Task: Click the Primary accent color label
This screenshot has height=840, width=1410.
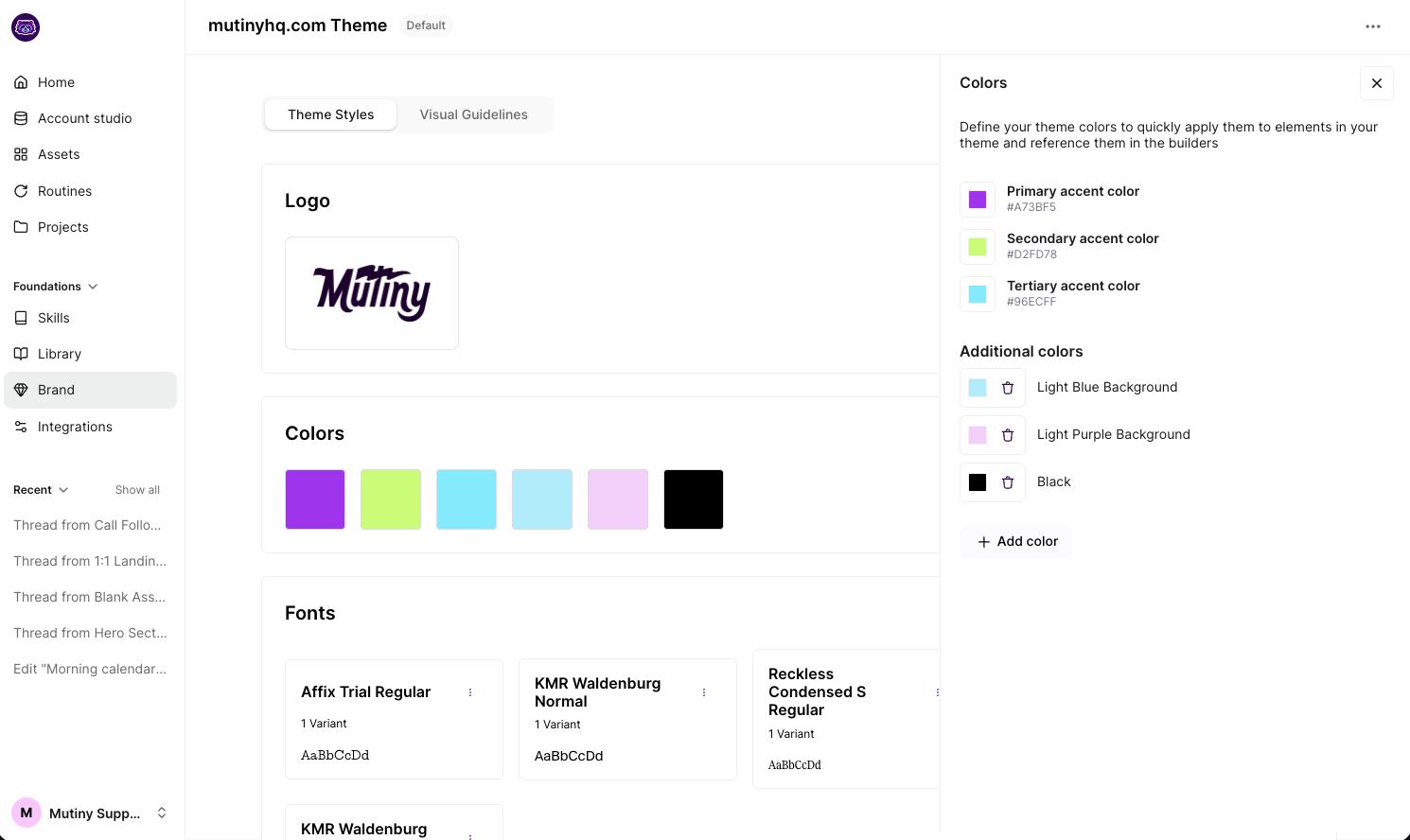Action: 1073,191
